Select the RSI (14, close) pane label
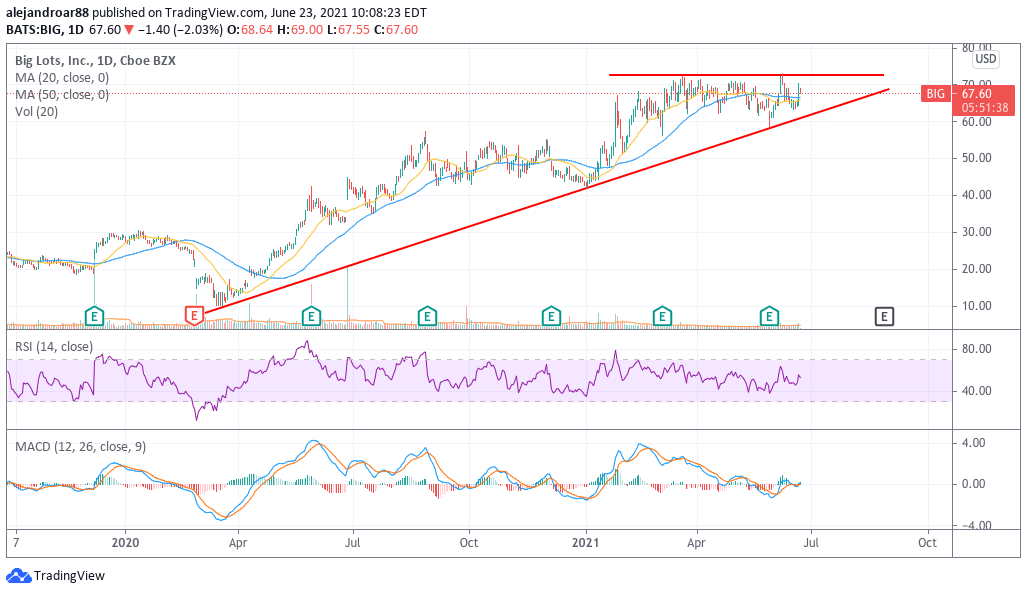The image size is (1027, 594). pyautogui.click(x=54, y=346)
